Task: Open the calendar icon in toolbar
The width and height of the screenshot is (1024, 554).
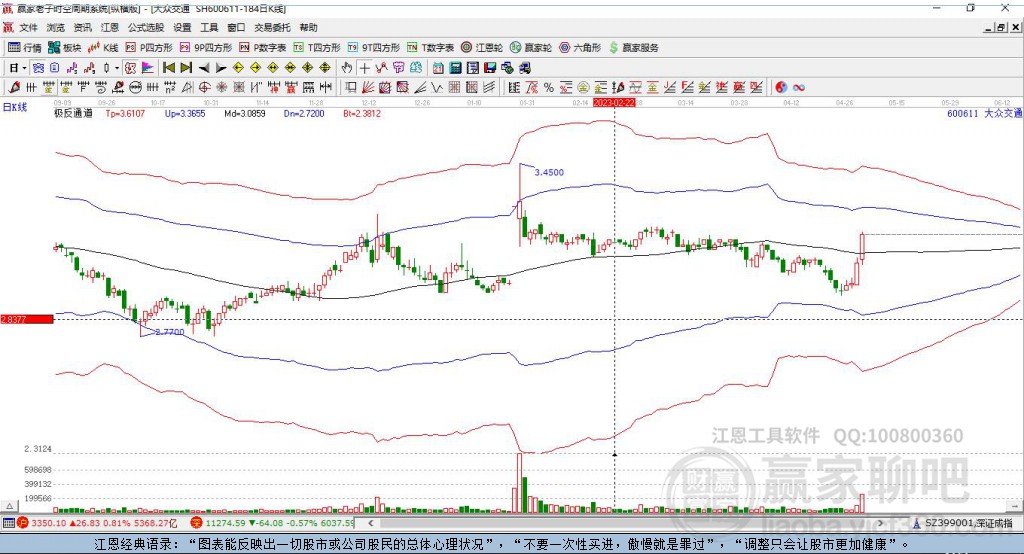Action: (x=438, y=68)
